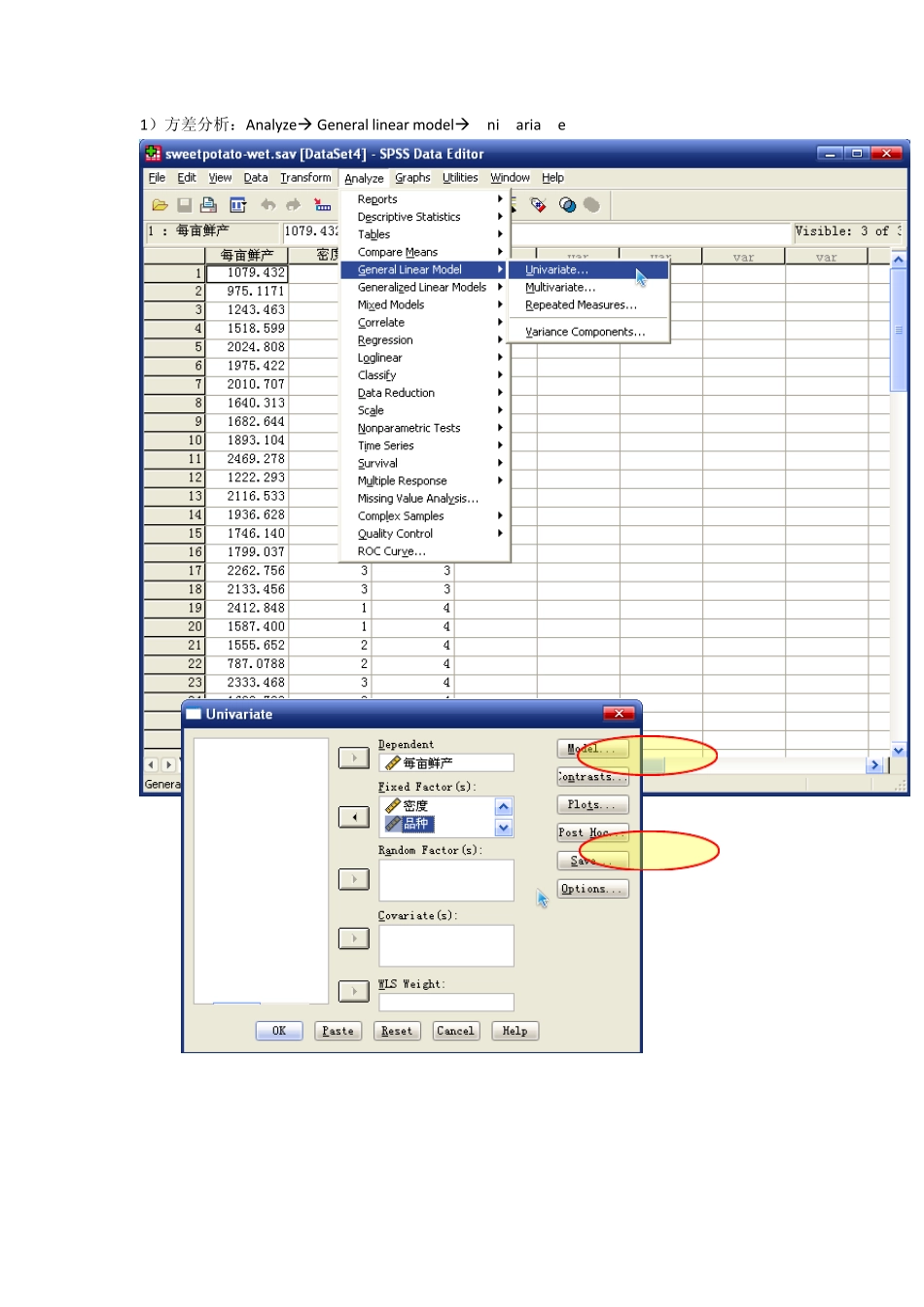Click the arrow button beside WLS Weight
Image resolution: width=924 pixels, height=1307 pixels.
[x=354, y=991]
